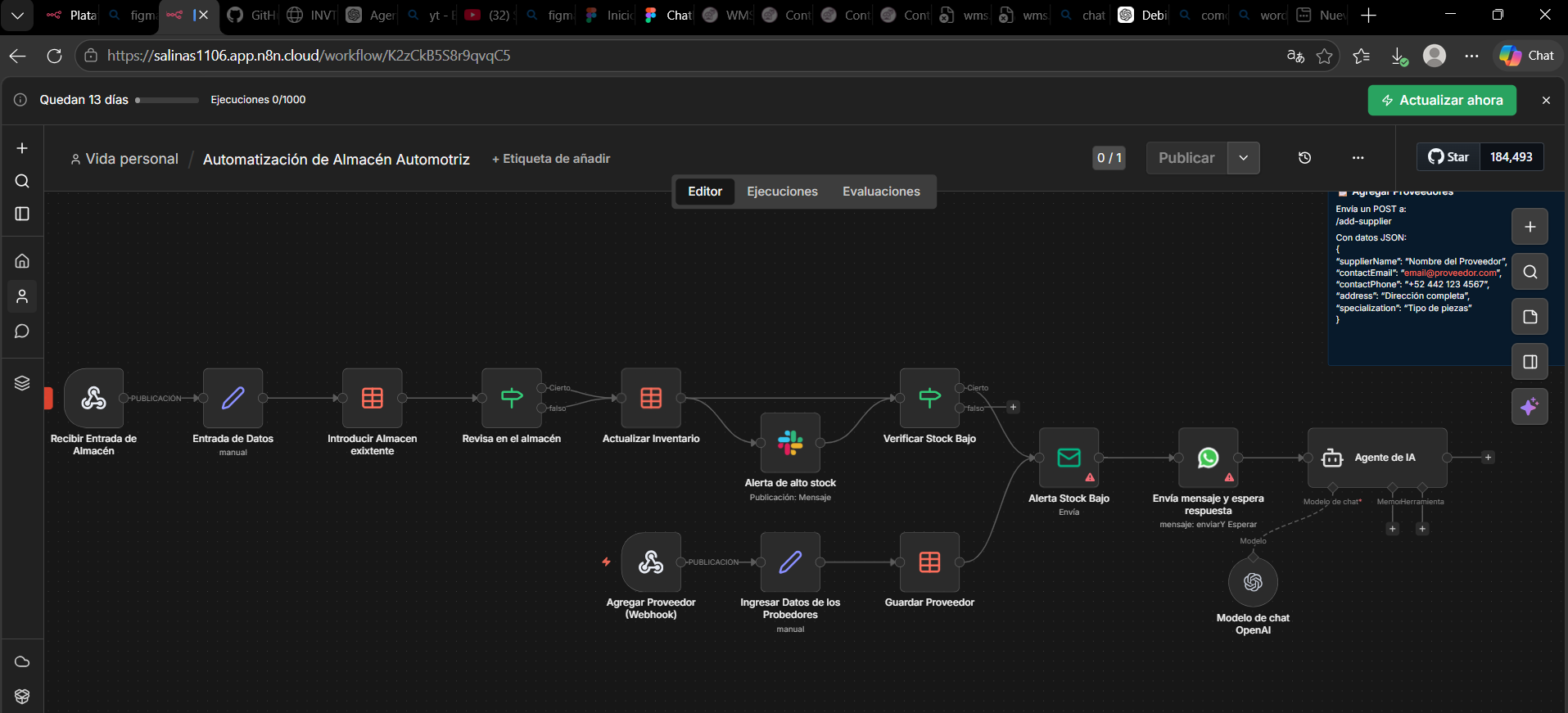Open the chat icon in left sidebar
The width and height of the screenshot is (1568, 713).
[x=22, y=332]
